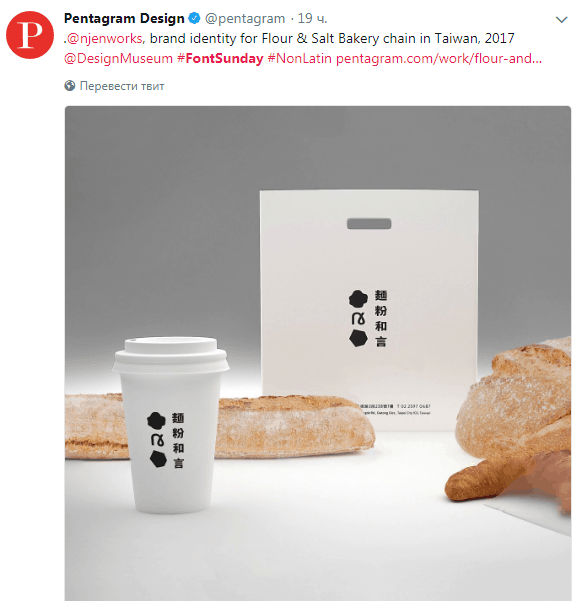Open the red Pentagram P avatar
The image size is (577, 604).
click(x=30, y=35)
